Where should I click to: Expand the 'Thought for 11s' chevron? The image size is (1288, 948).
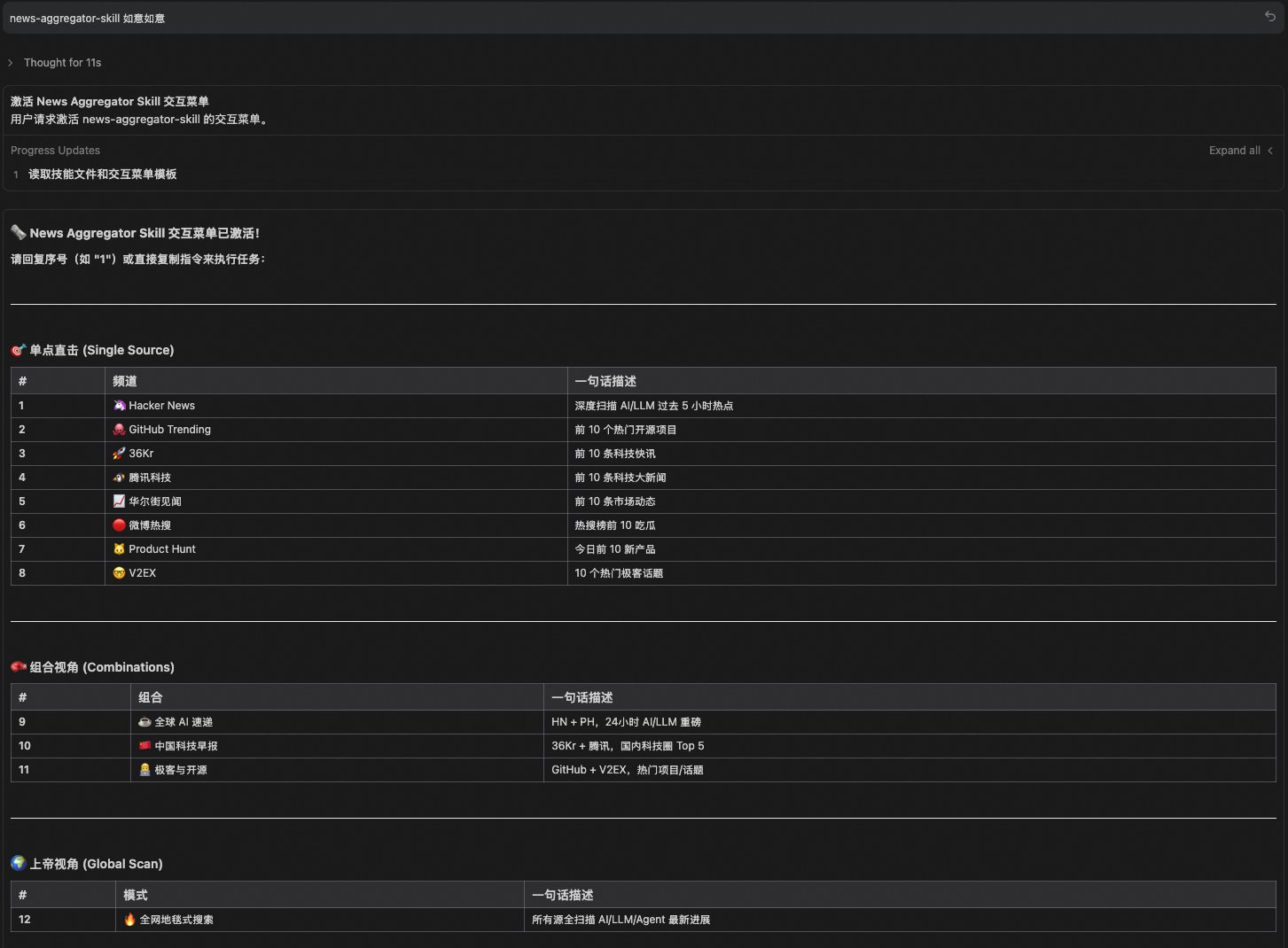pos(10,63)
